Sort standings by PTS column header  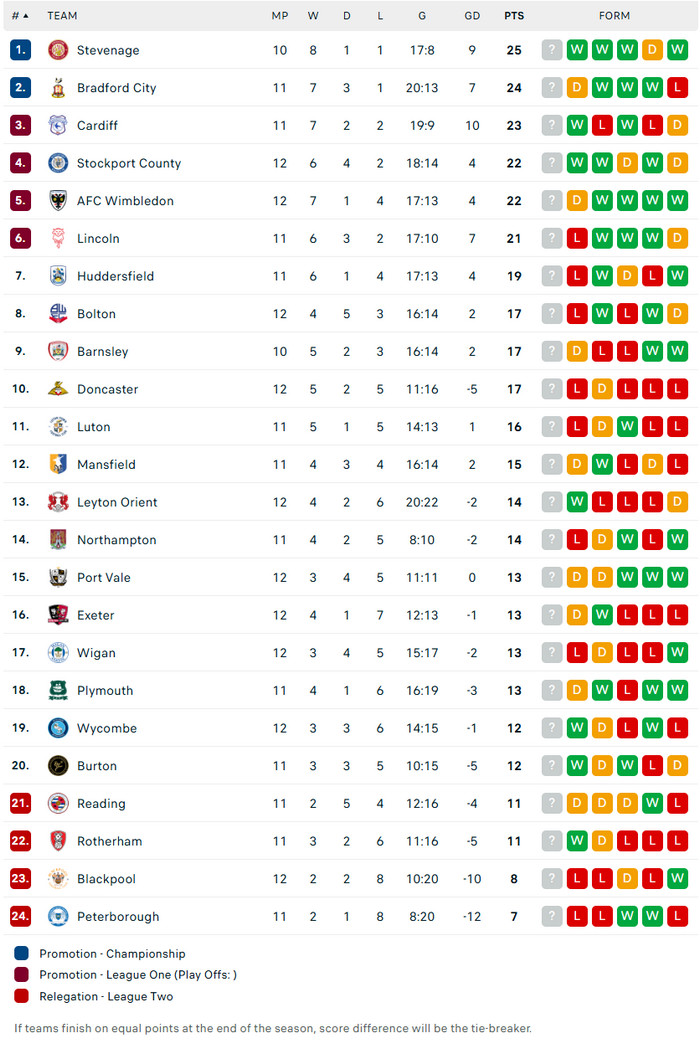click(x=514, y=16)
